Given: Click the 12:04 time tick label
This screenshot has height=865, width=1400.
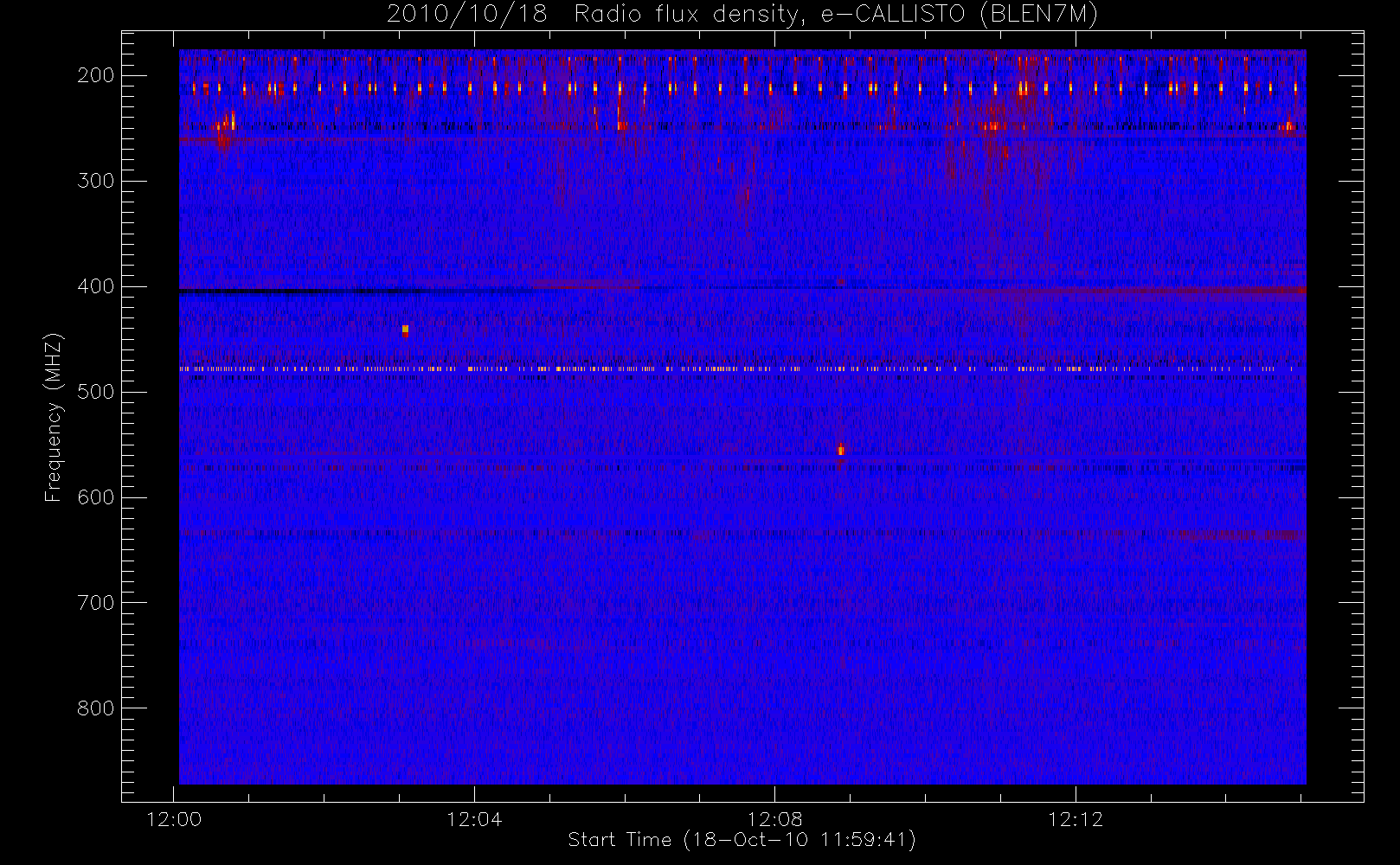Looking at the screenshot, I should click(x=474, y=819).
